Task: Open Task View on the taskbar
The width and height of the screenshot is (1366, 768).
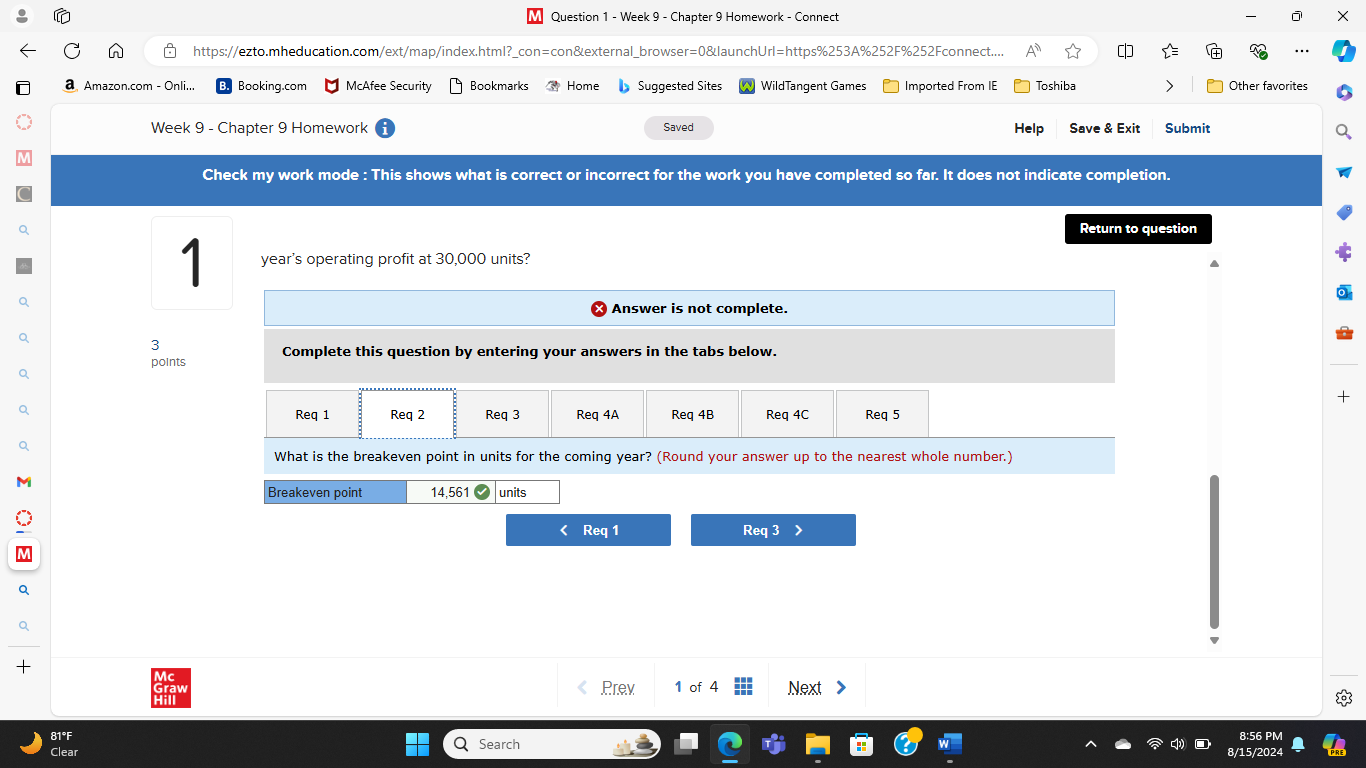Action: click(x=686, y=744)
